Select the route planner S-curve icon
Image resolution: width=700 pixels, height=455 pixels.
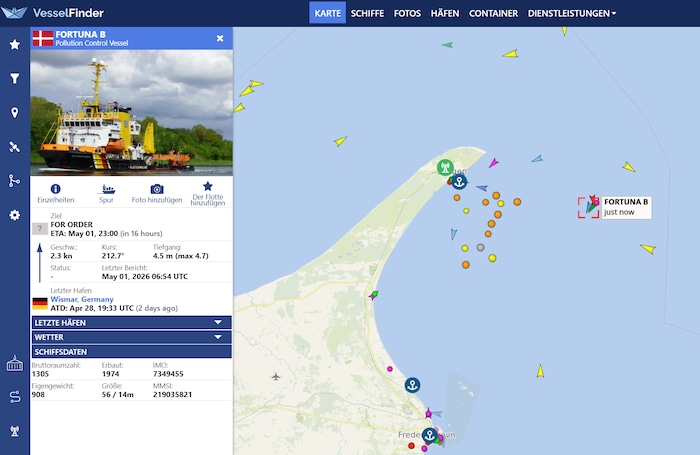click(x=15, y=397)
